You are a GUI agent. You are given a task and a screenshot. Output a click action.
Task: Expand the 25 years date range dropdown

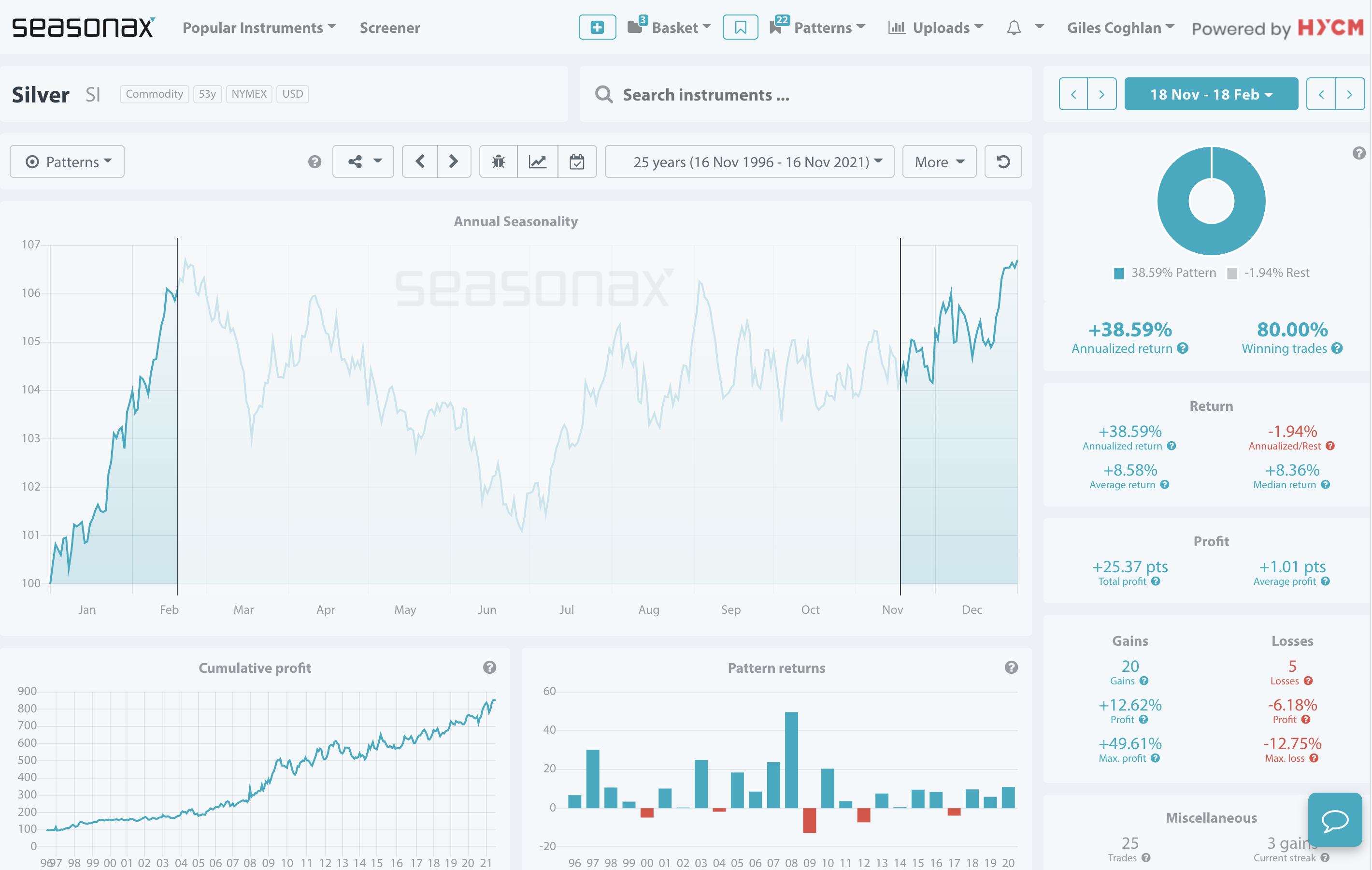(750, 162)
